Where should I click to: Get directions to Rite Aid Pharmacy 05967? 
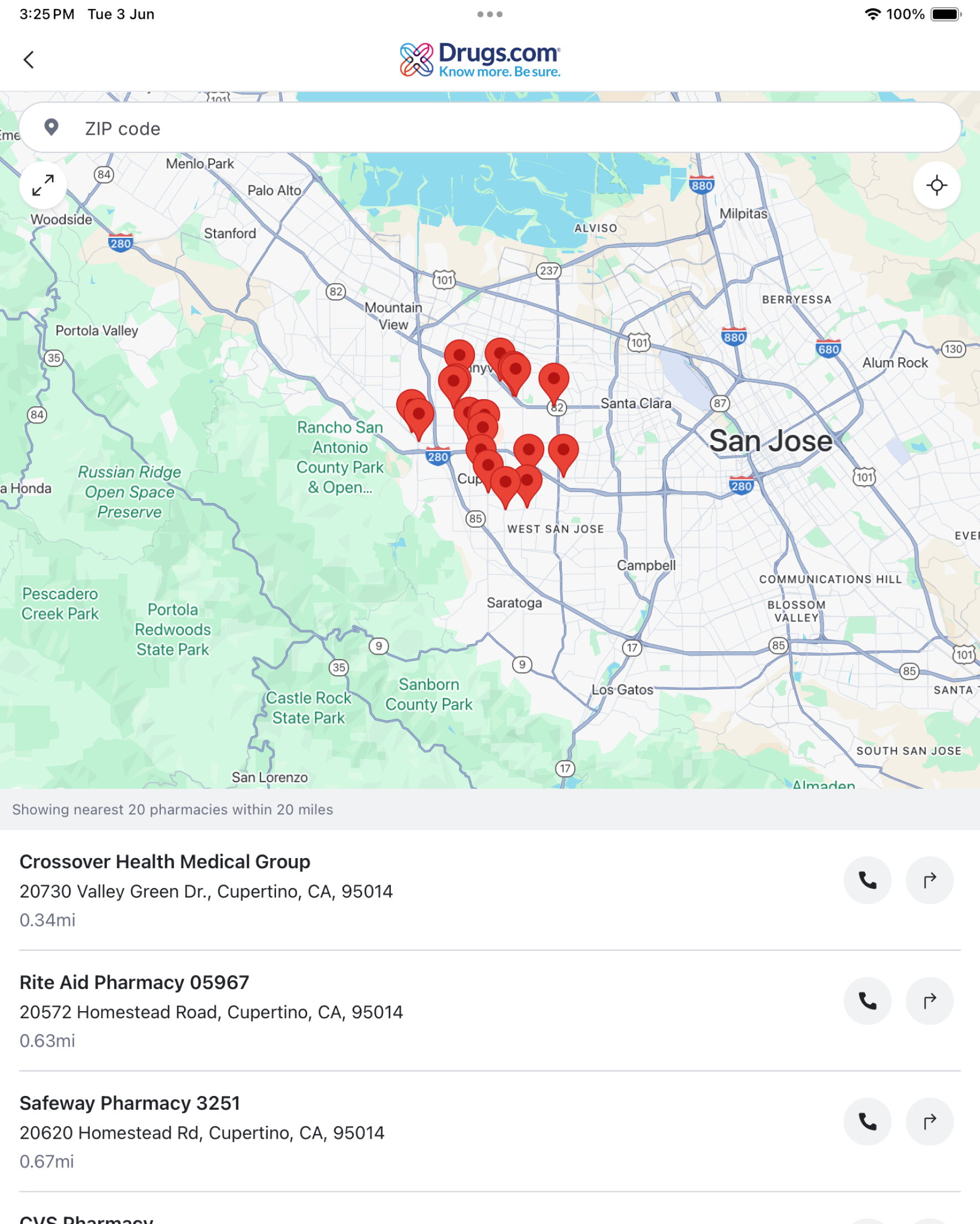(929, 1001)
